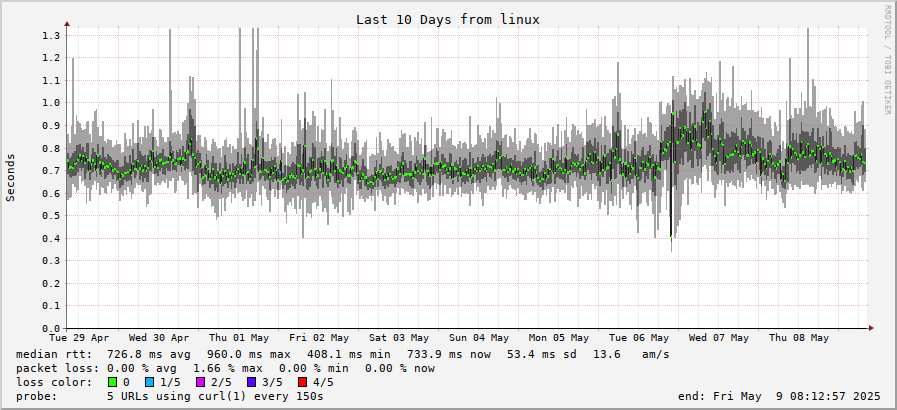Viewport: 897px width, 410px height.
Task: Click the "packet loss:" label
Action: [58, 368]
